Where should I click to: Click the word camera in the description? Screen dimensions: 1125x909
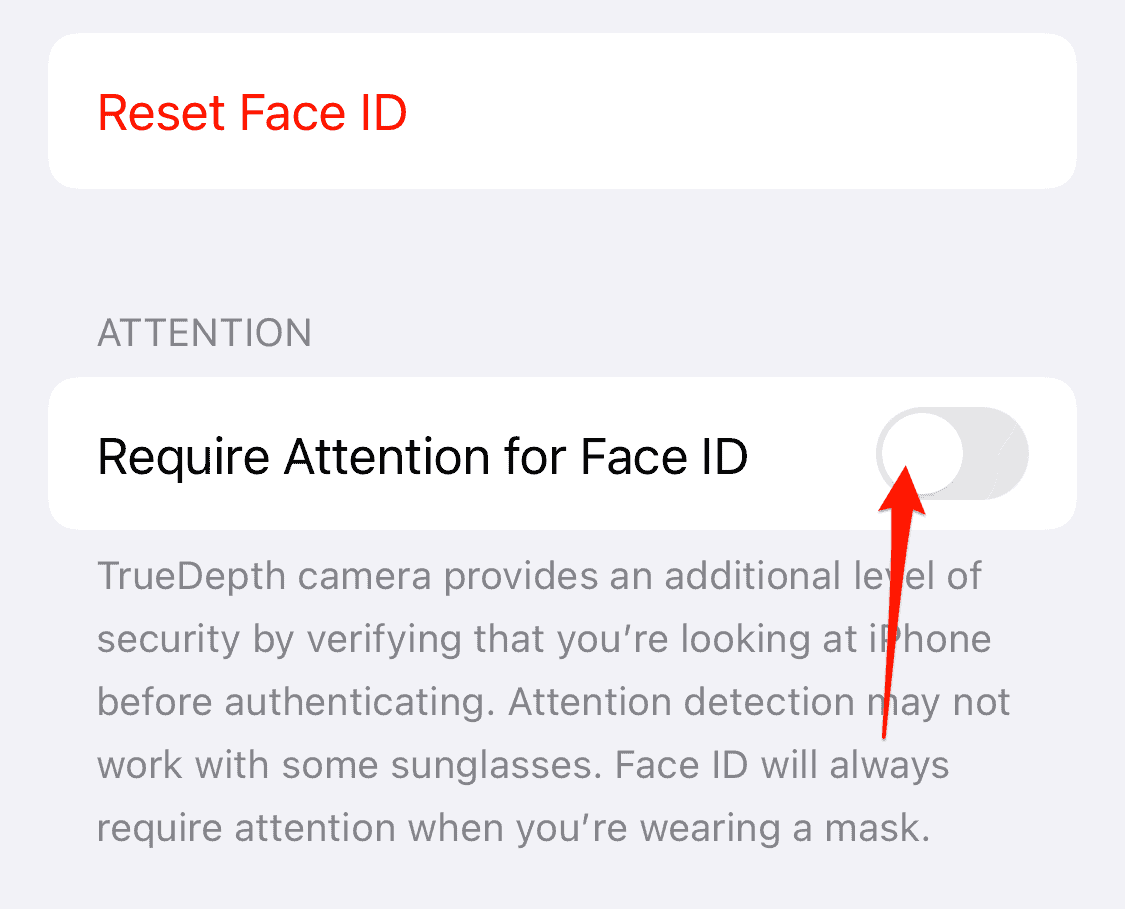364,576
